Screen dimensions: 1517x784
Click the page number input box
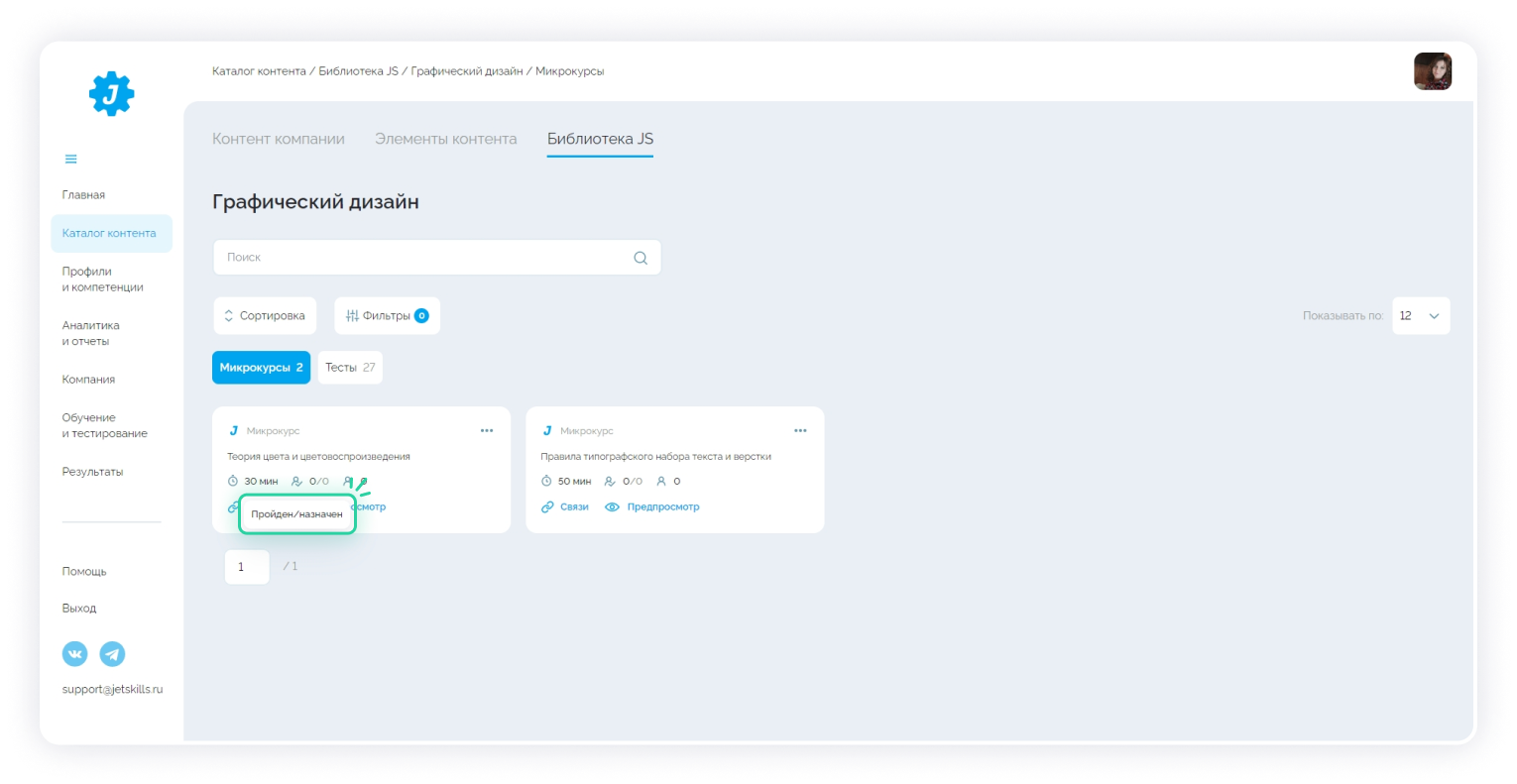pyautogui.click(x=247, y=567)
